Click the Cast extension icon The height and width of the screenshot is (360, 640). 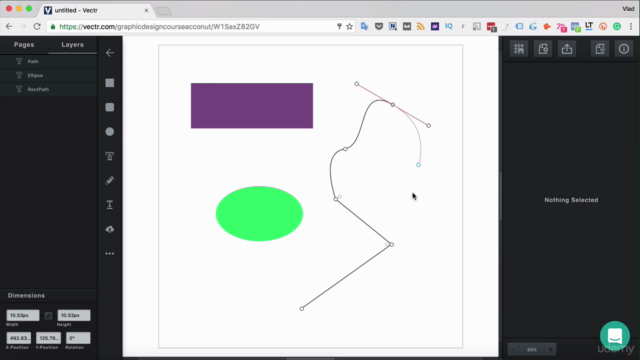point(477,27)
